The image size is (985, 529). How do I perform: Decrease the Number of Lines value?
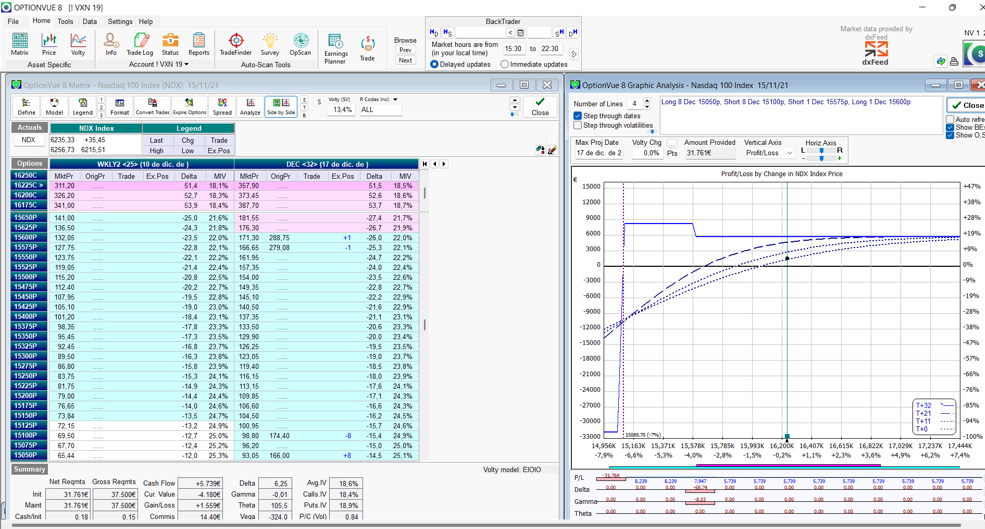pos(648,106)
